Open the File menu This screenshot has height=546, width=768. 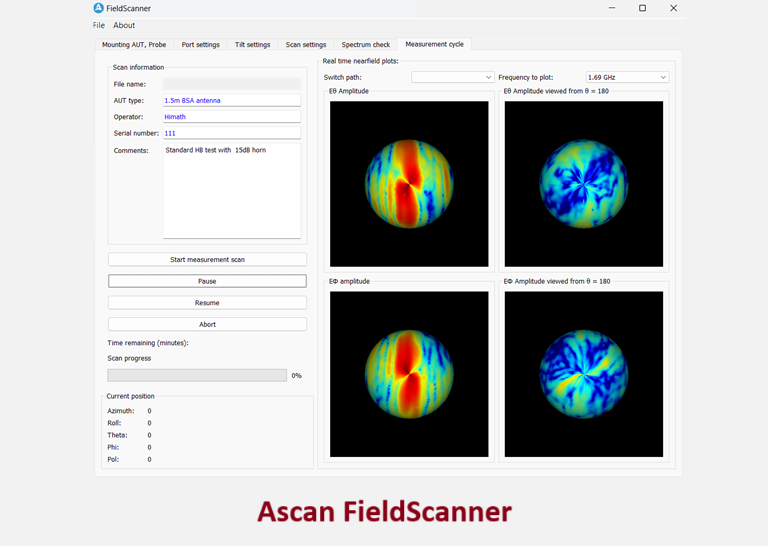pos(99,25)
